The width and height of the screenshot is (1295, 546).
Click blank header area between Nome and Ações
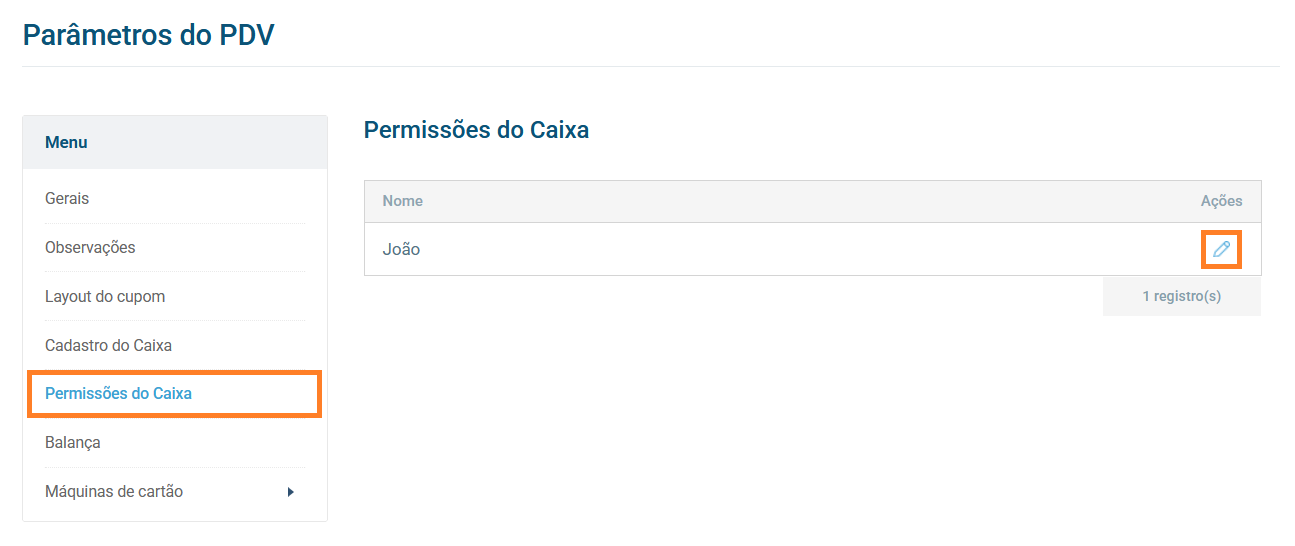tap(800, 201)
